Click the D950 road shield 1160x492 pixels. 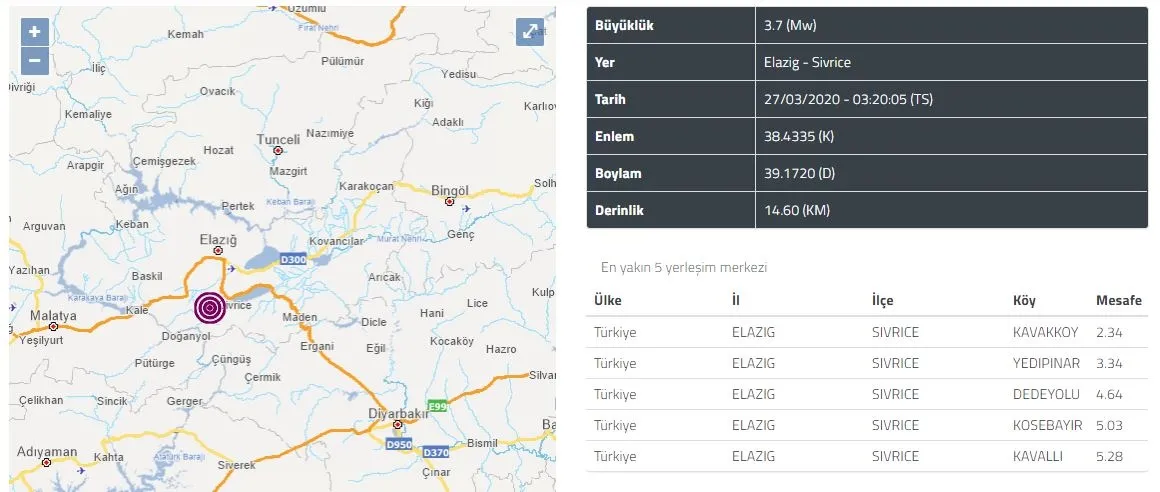tap(400, 443)
